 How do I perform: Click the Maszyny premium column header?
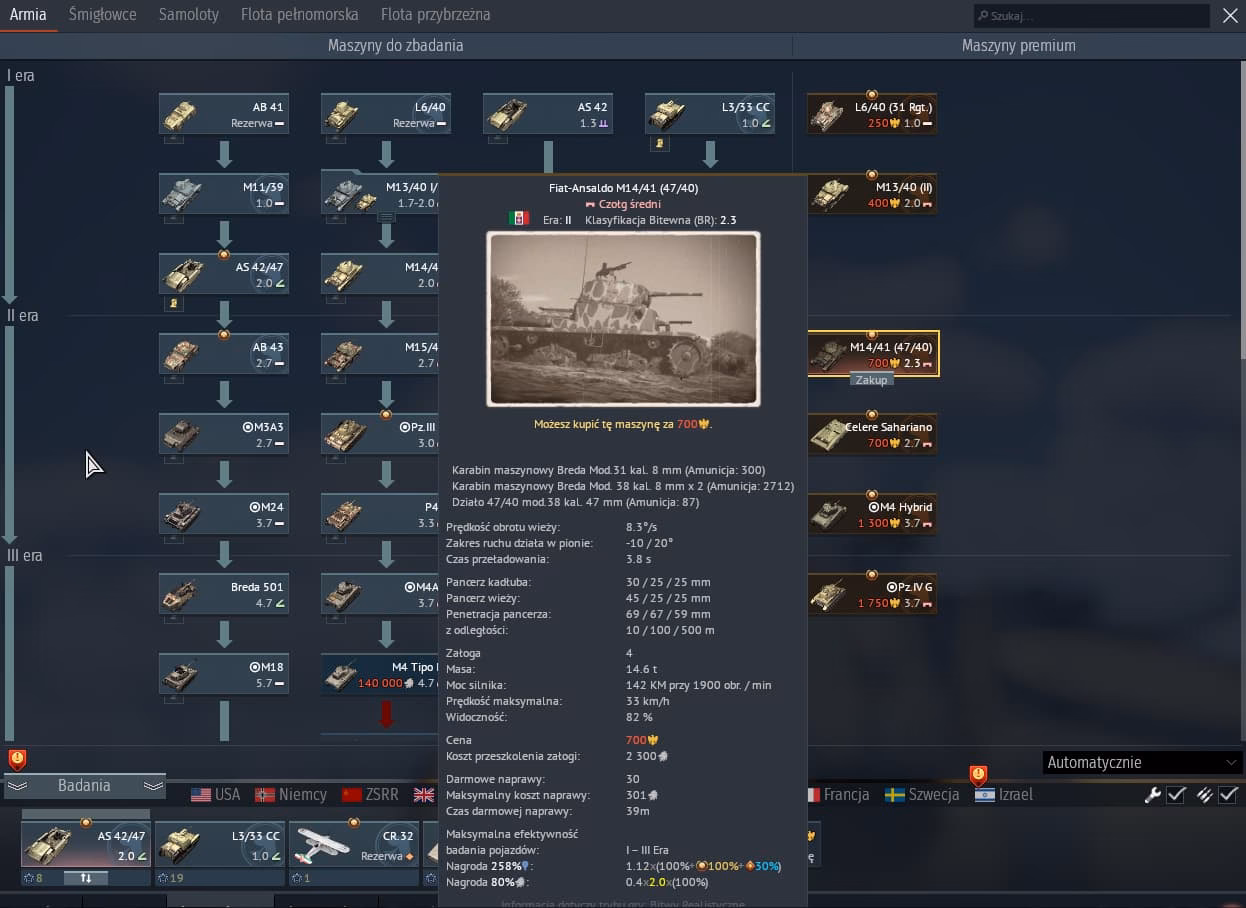click(x=1019, y=46)
